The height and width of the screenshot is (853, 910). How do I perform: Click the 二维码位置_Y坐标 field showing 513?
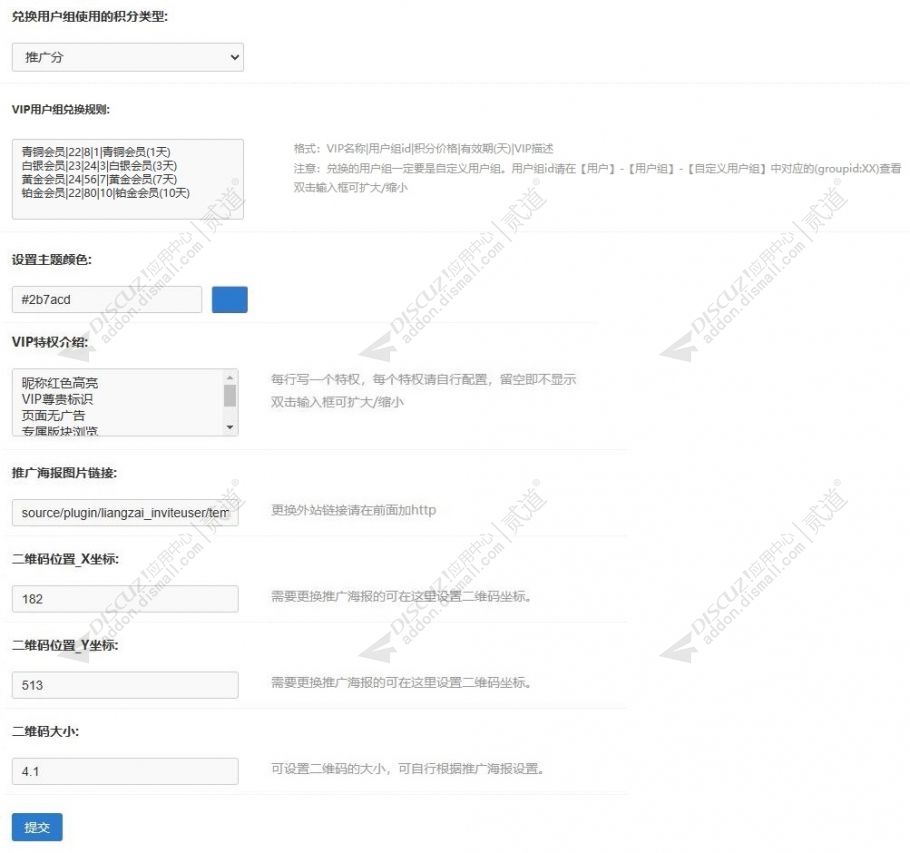point(125,685)
